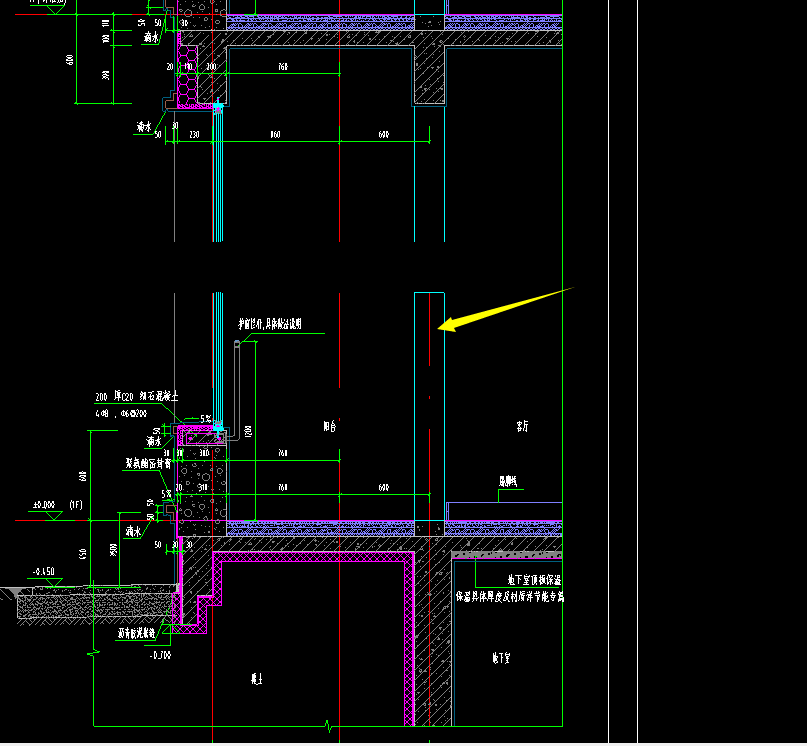Screen dimensions: 807x746
Task: Click the (1F) floor label
Action: pyautogui.click(x=76, y=505)
